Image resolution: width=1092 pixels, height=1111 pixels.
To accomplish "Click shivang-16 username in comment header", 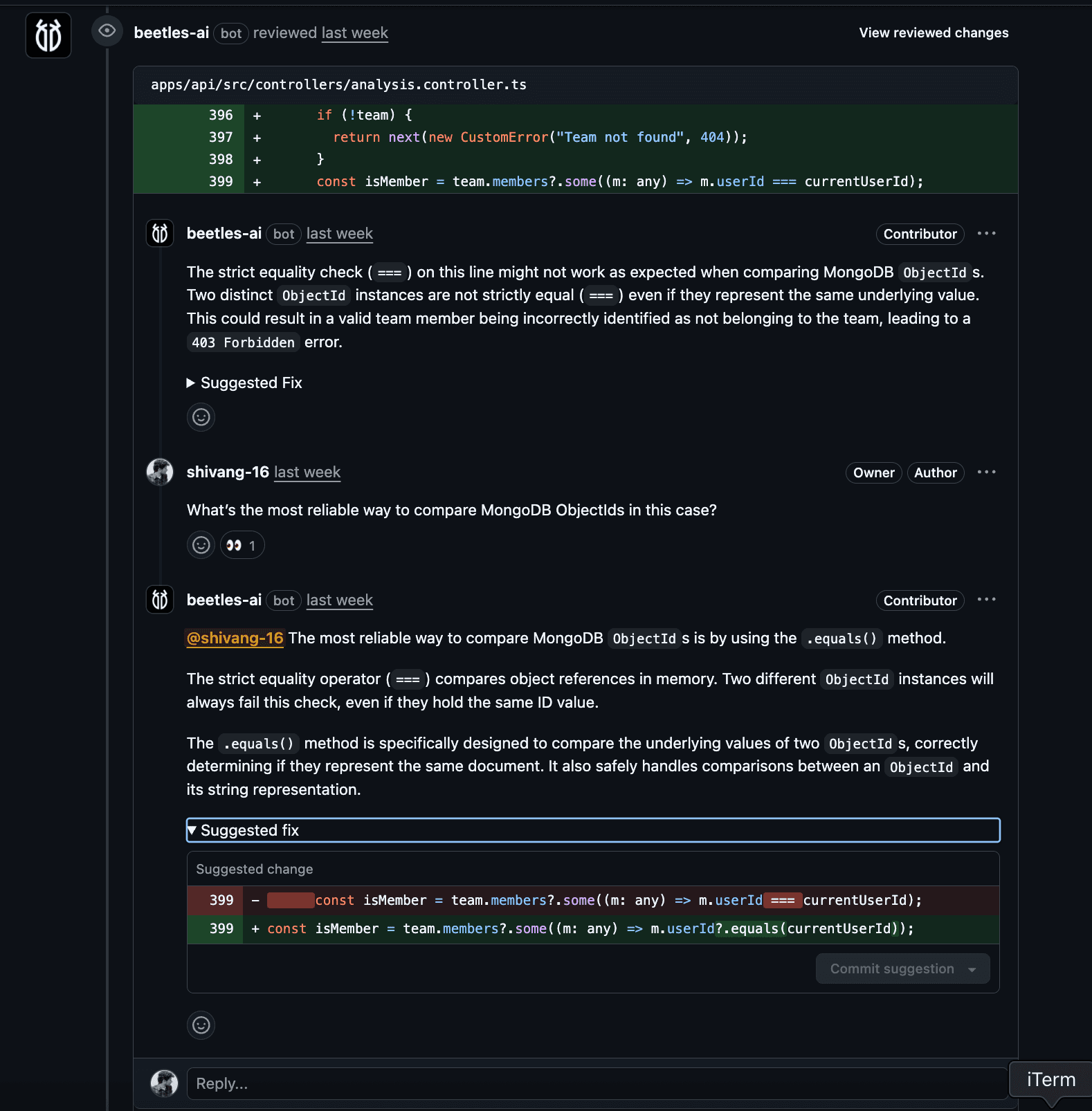I will (x=228, y=472).
